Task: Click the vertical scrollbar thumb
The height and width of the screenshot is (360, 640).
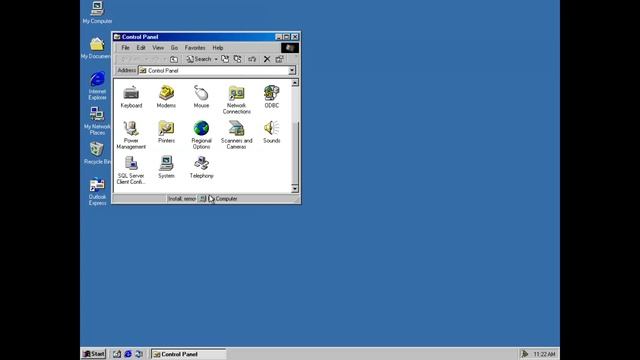Action: click(x=295, y=153)
